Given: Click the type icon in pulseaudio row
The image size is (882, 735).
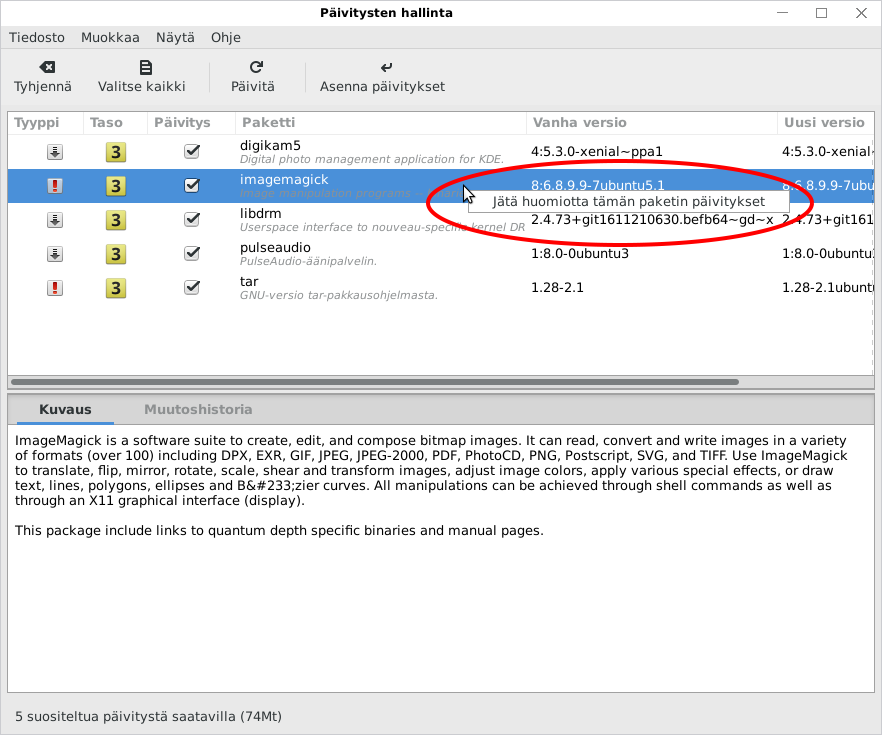Looking at the screenshot, I should click(55, 254).
